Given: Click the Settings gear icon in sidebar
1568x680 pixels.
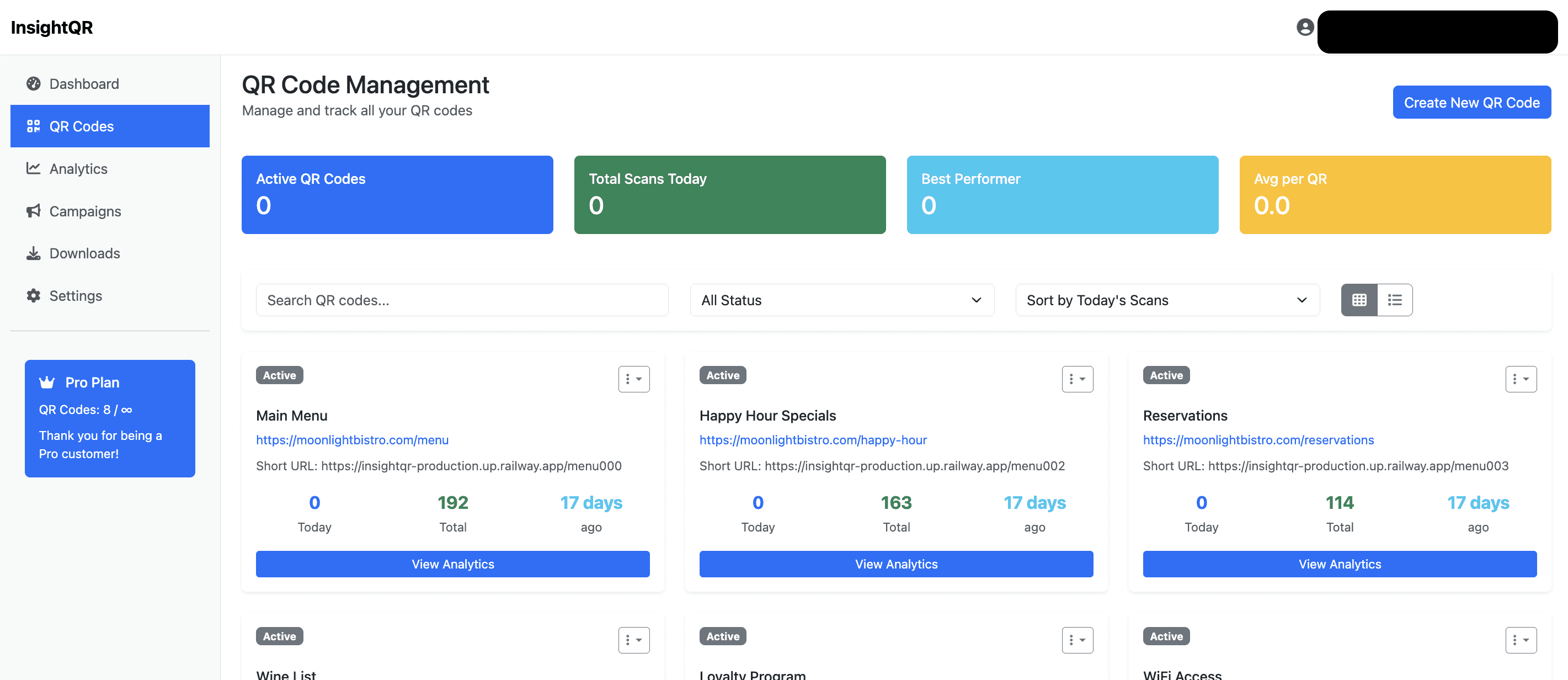Looking at the screenshot, I should click(34, 295).
